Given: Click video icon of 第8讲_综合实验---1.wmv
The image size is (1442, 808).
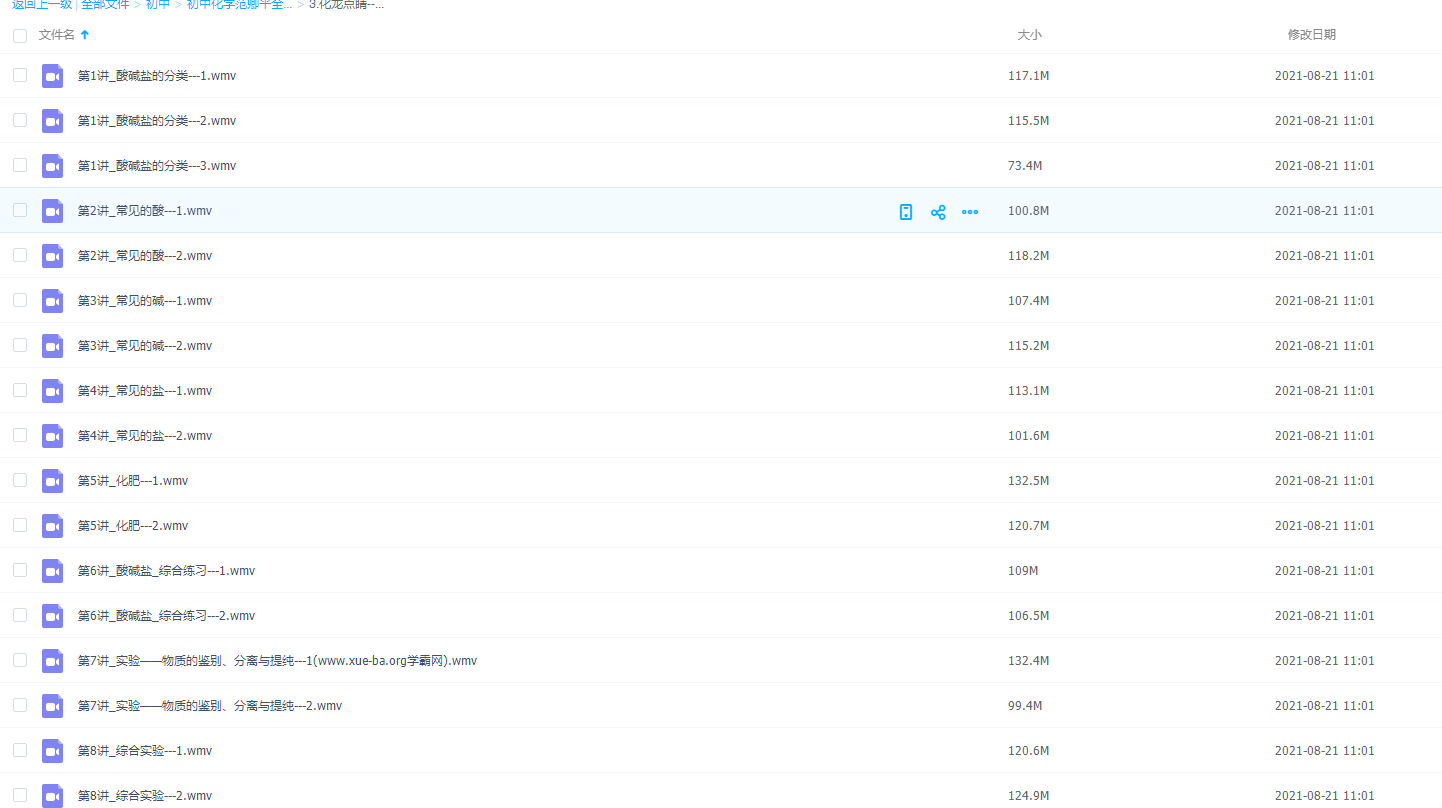Looking at the screenshot, I should click(53, 751).
